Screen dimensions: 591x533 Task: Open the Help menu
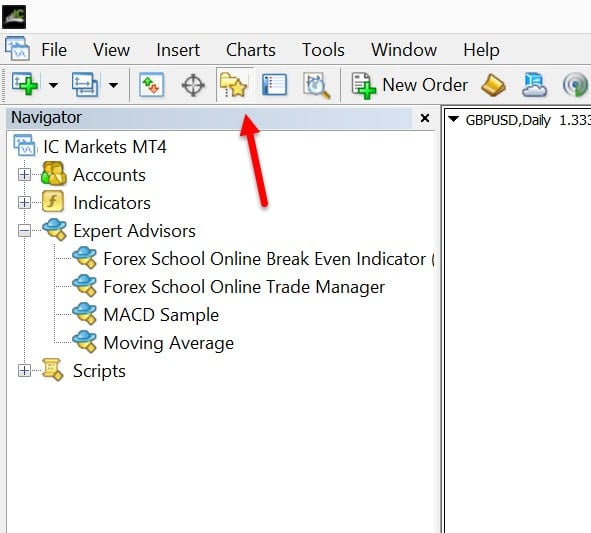[x=481, y=50]
